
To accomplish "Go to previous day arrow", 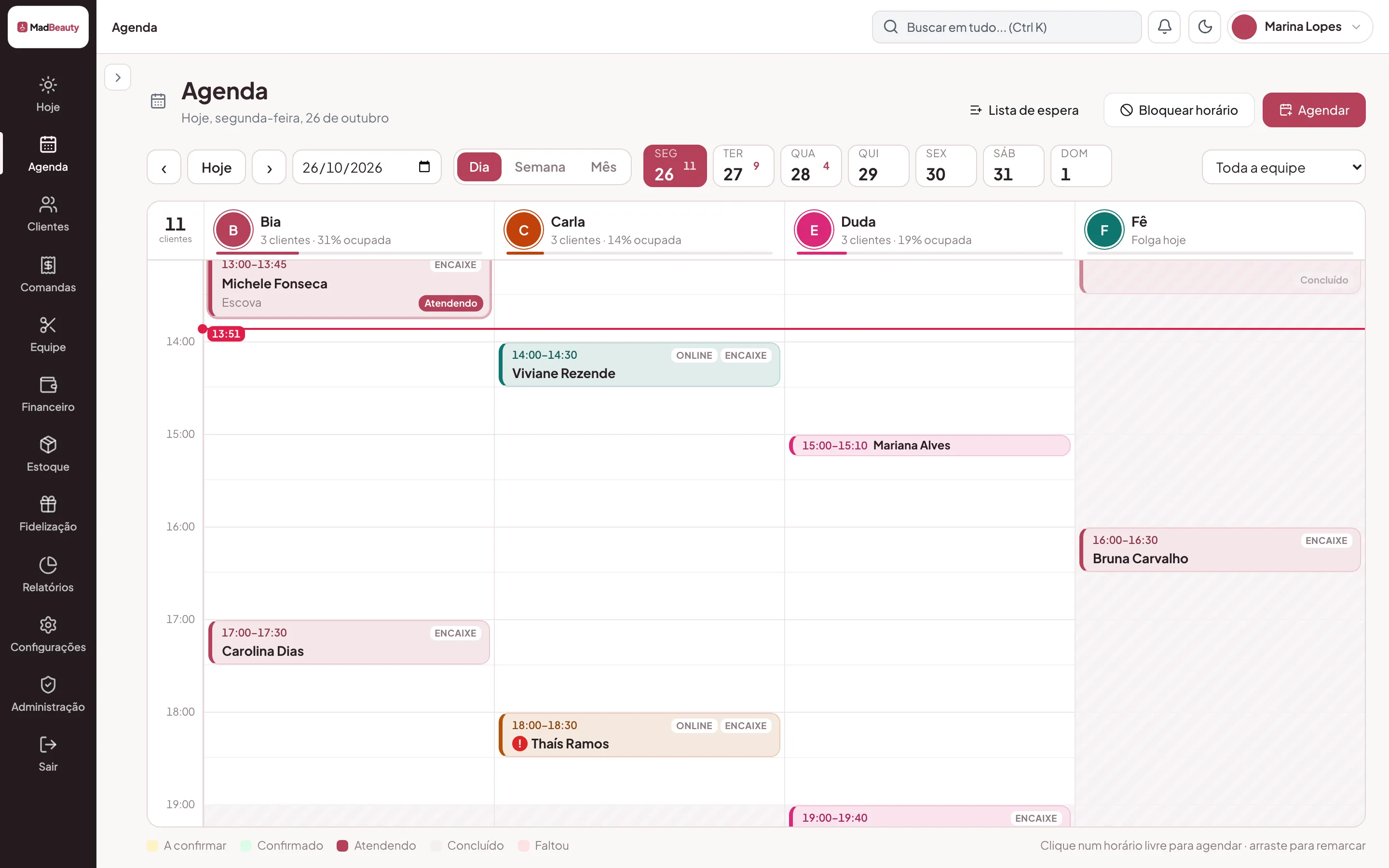I will (x=164, y=167).
